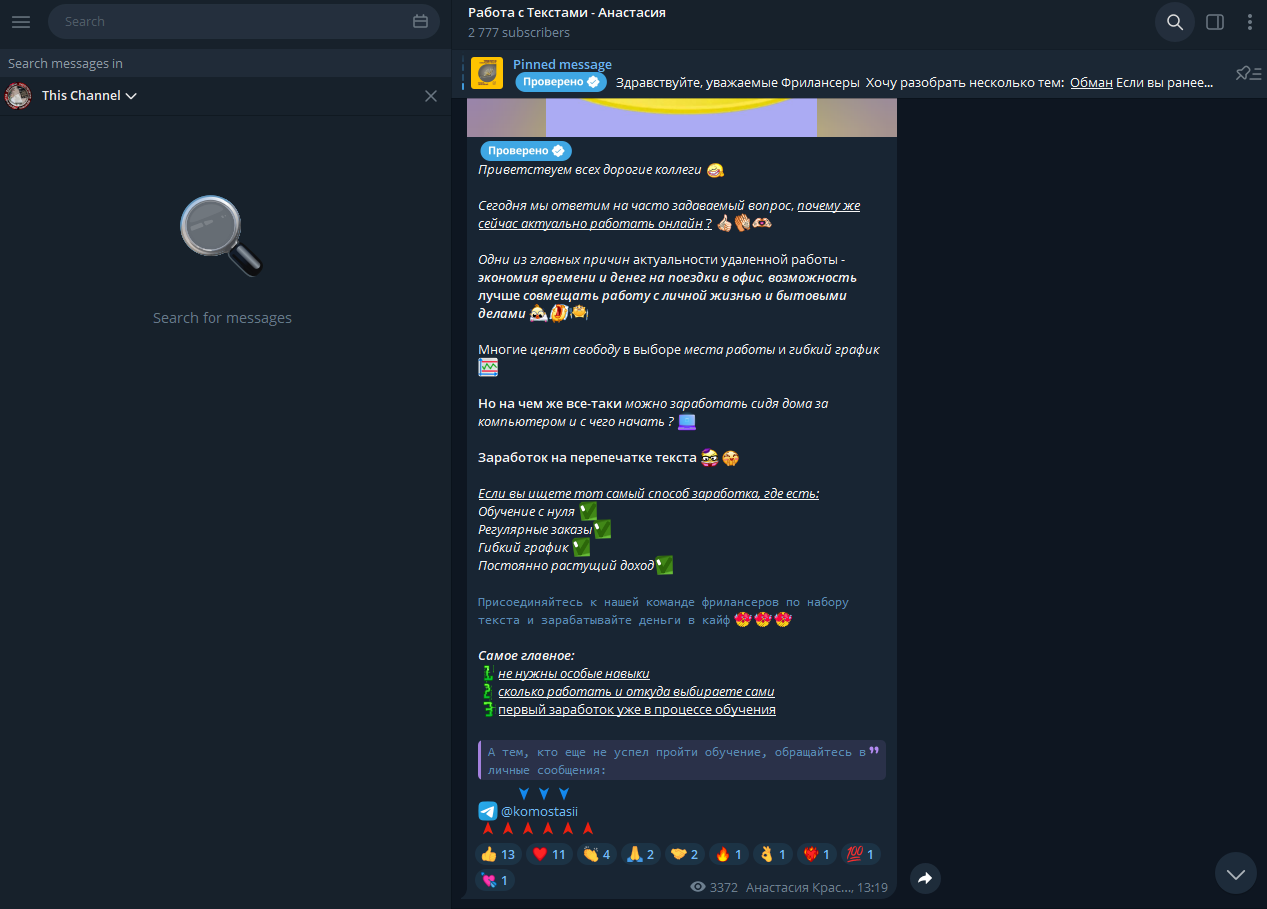Toggle the red heart reaction
This screenshot has height=909, width=1267.
pos(548,854)
